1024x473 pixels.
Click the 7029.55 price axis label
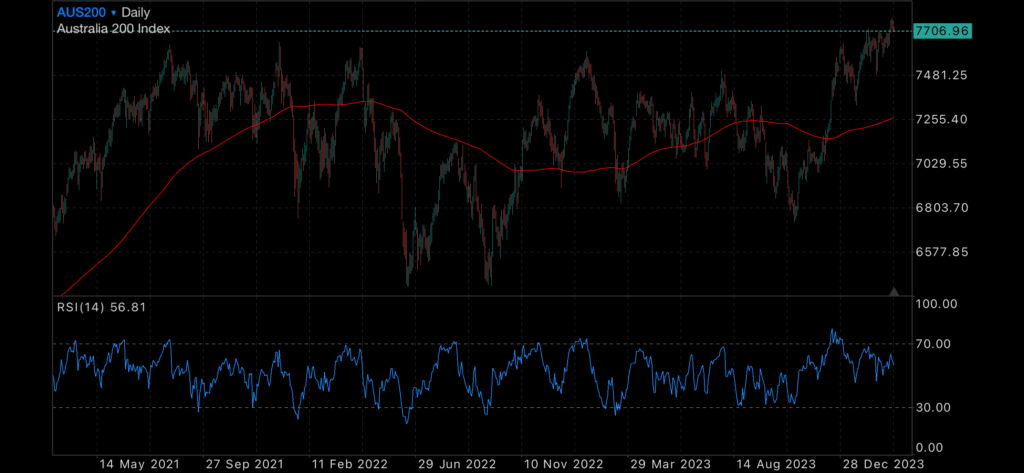point(942,163)
